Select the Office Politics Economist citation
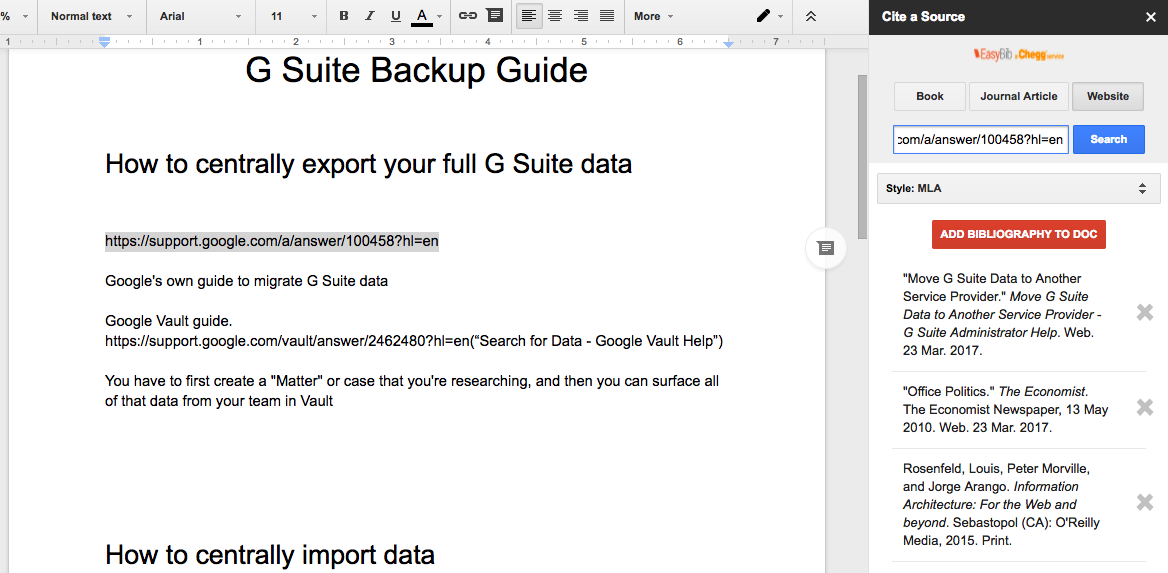The height and width of the screenshot is (573, 1168). point(1006,410)
